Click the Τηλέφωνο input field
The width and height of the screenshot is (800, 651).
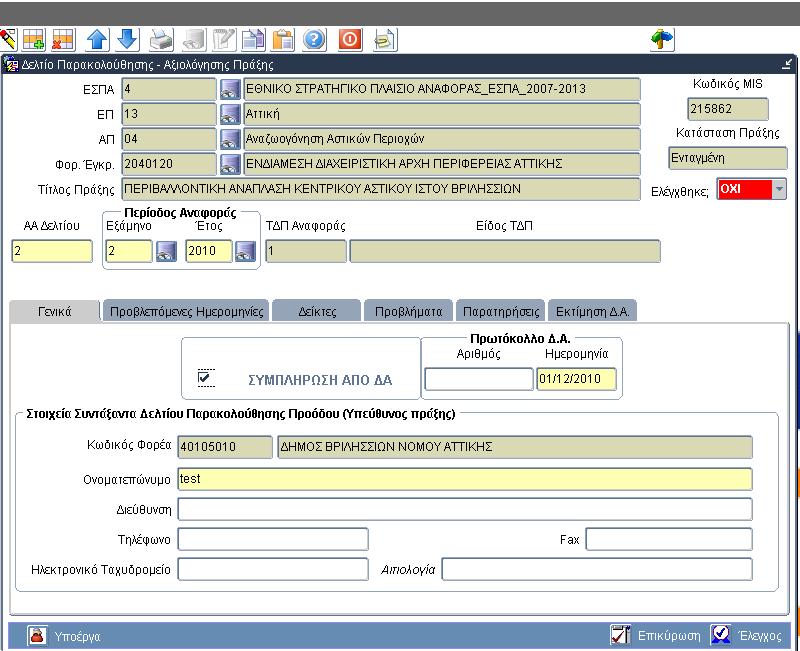point(273,539)
